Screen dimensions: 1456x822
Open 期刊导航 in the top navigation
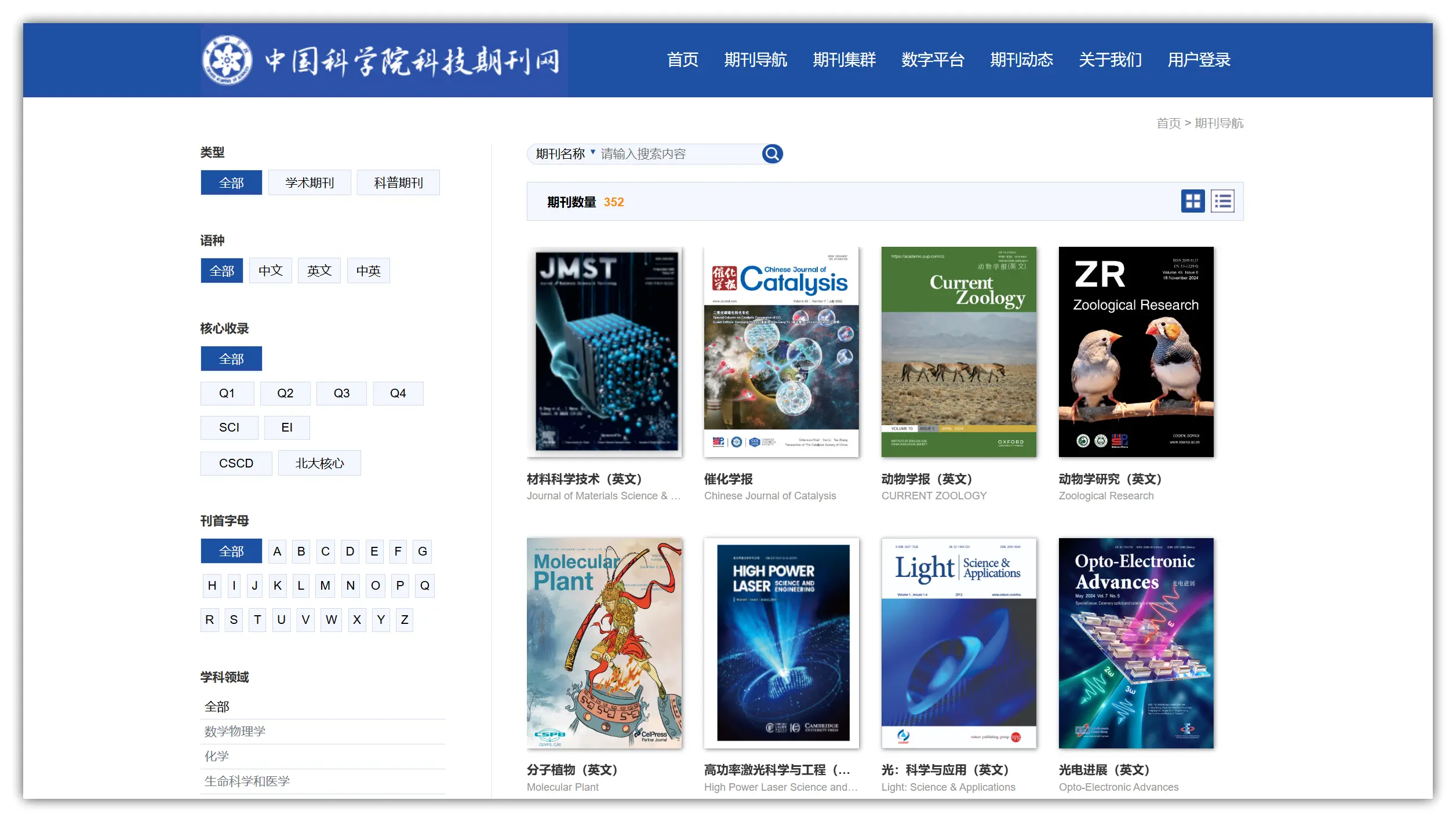756,60
